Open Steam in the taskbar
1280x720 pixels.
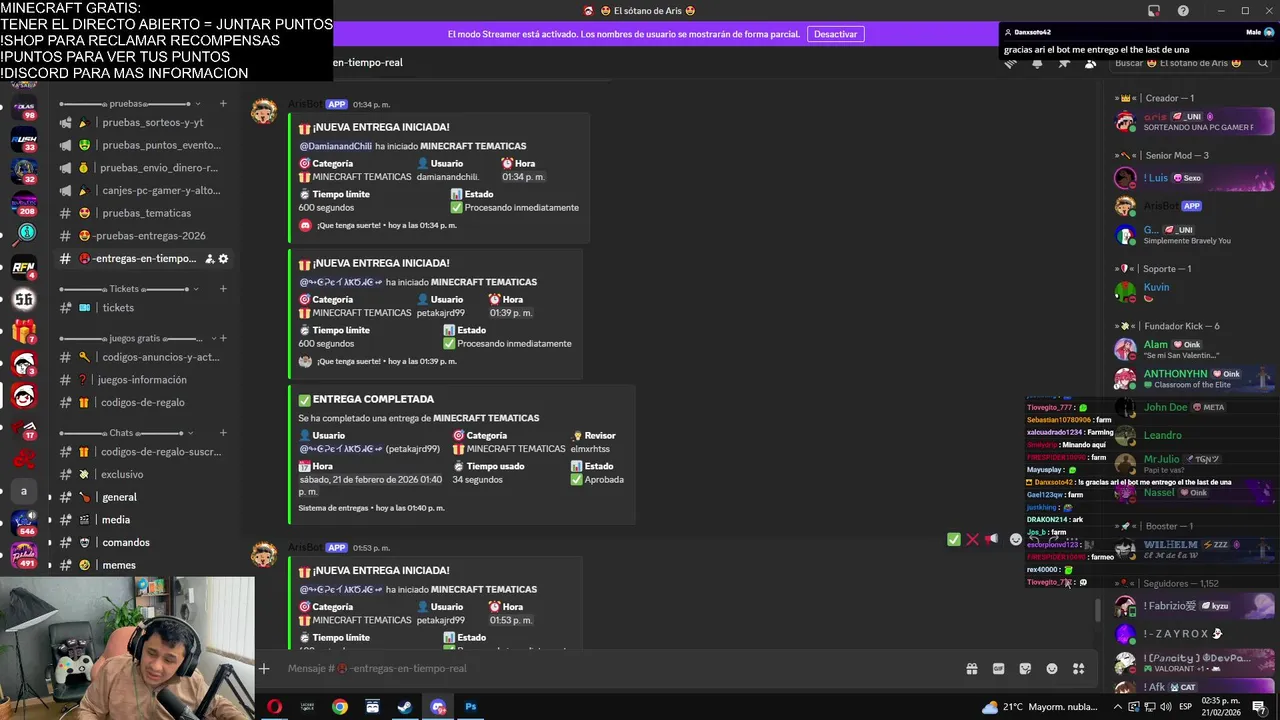click(x=405, y=707)
